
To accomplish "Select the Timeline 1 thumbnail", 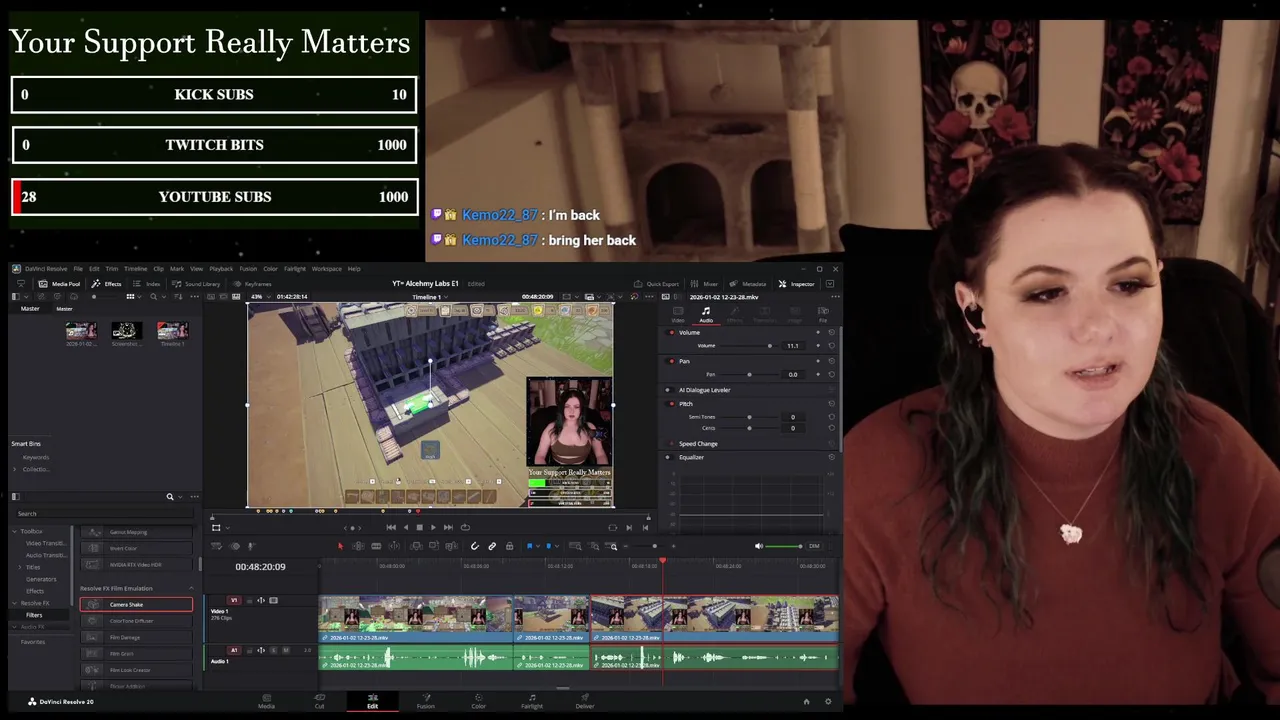I will pyautogui.click(x=172, y=331).
